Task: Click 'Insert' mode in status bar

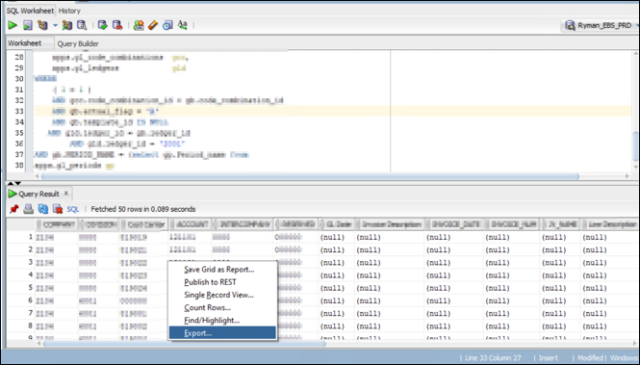Action: click(548, 358)
